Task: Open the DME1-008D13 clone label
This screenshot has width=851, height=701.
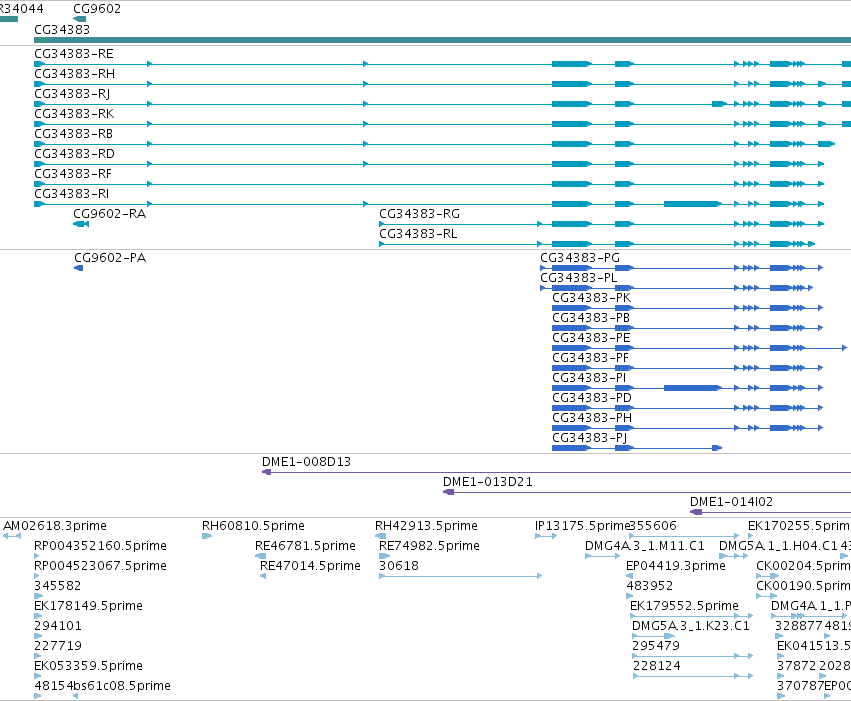Action: 306,462
